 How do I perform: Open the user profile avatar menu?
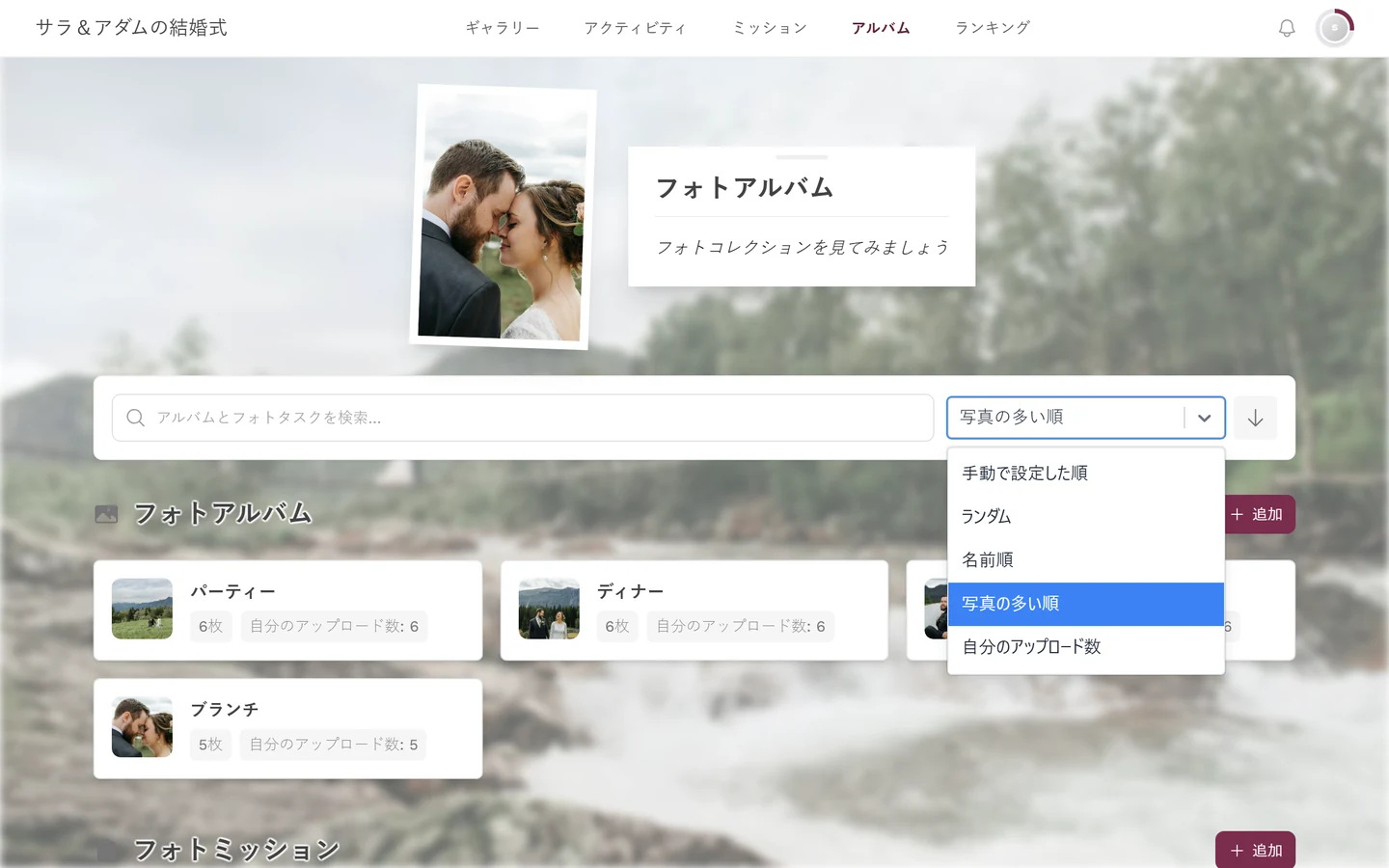coord(1335,28)
